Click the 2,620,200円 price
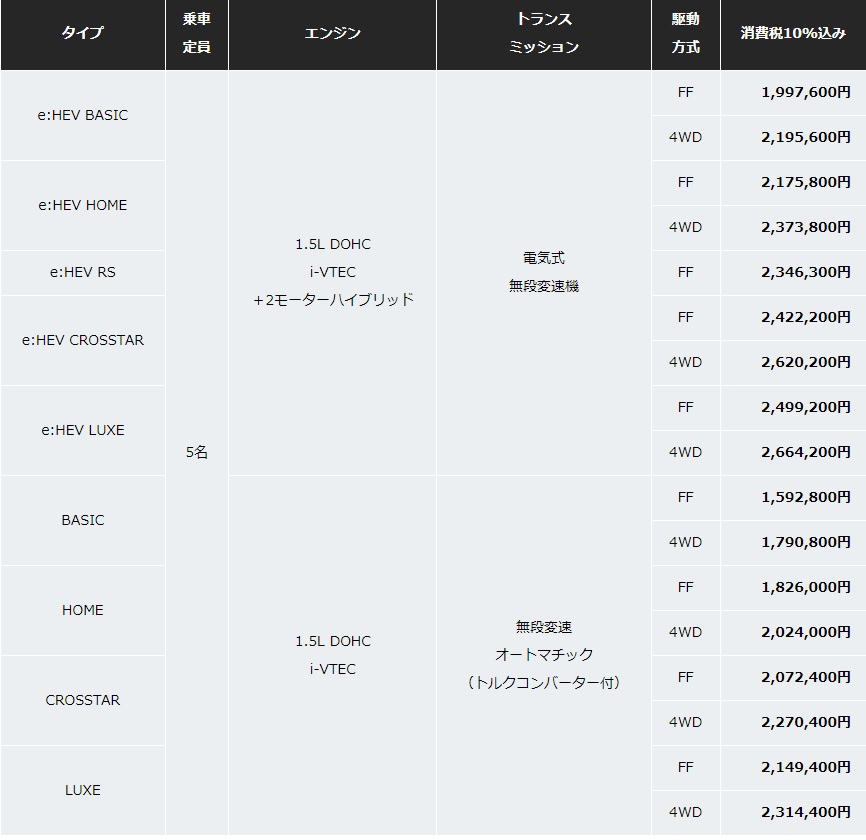The height and width of the screenshot is (840, 866). [806, 362]
